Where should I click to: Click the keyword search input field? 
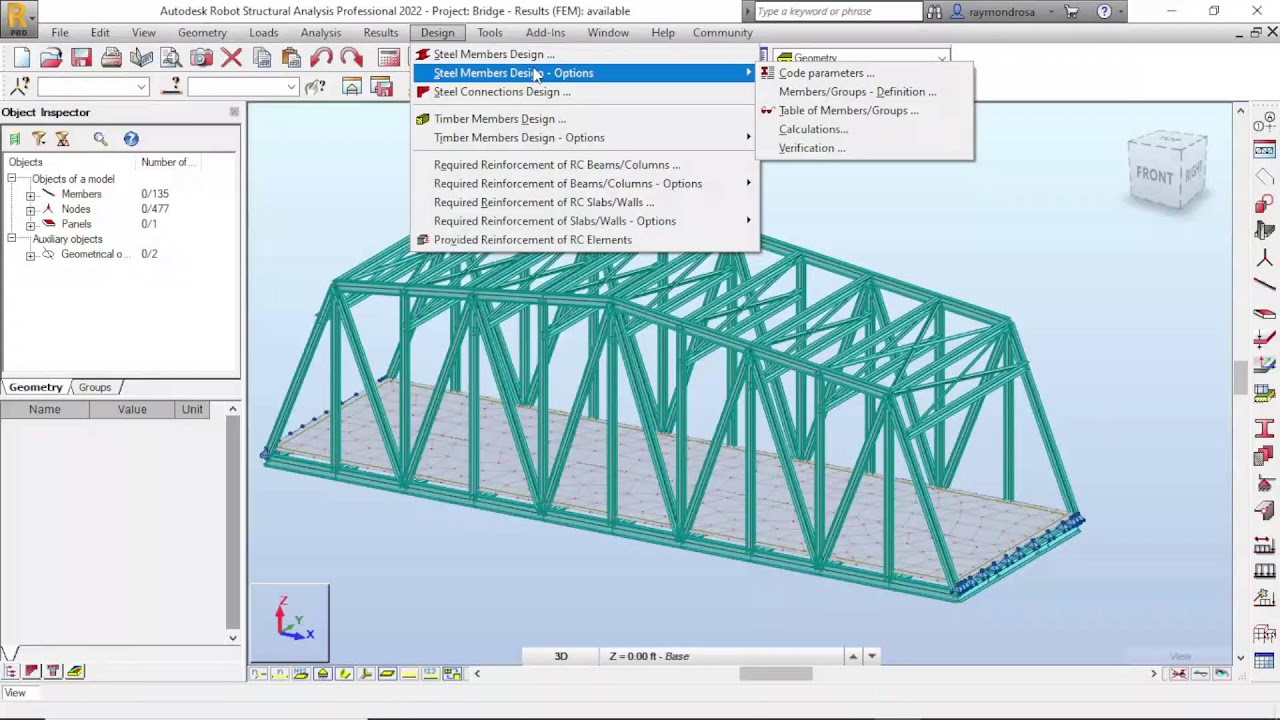(838, 11)
